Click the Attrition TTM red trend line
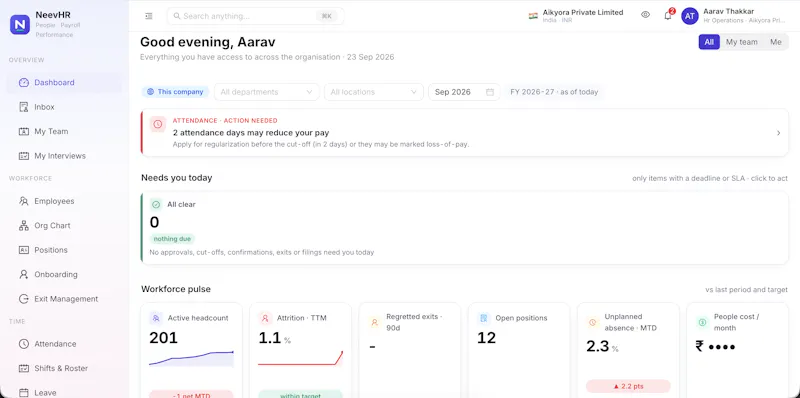Image resolution: width=800 pixels, height=398 pixels. coord(301,359)
